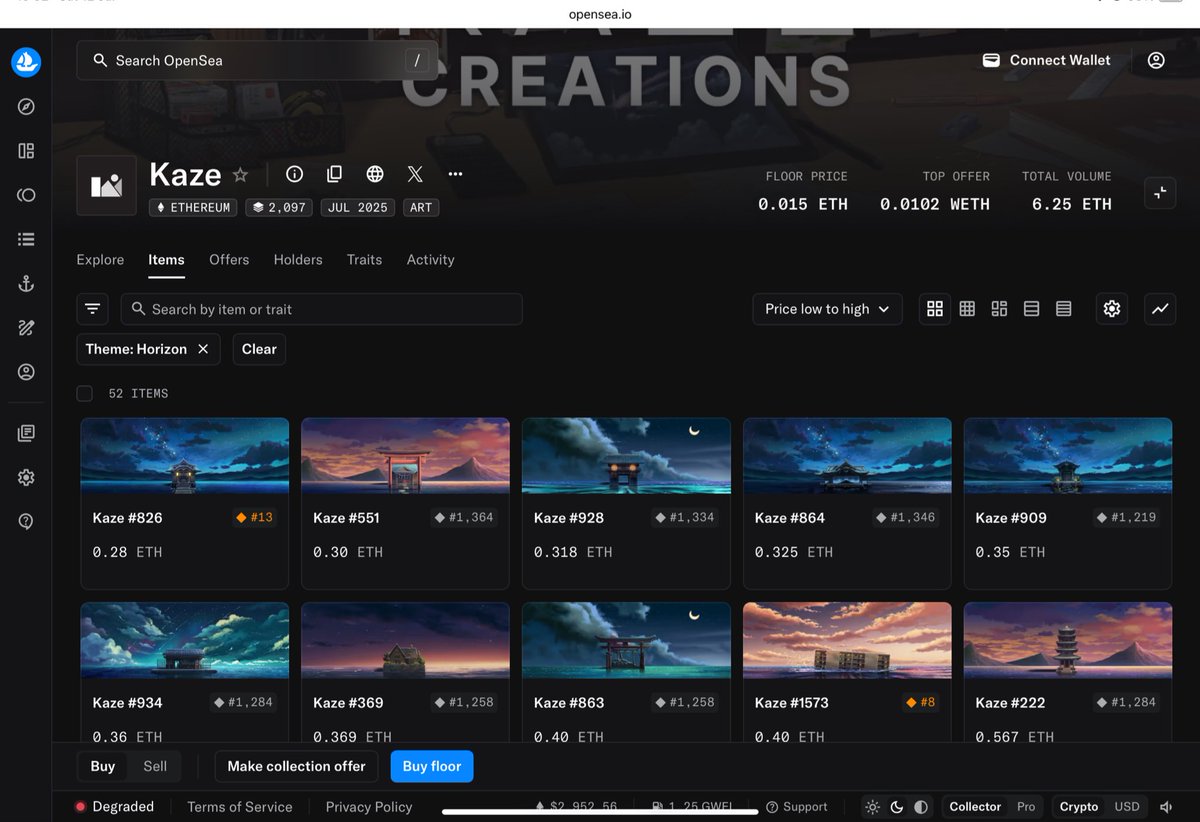Switch to the Explore tab

pos(100,259)
